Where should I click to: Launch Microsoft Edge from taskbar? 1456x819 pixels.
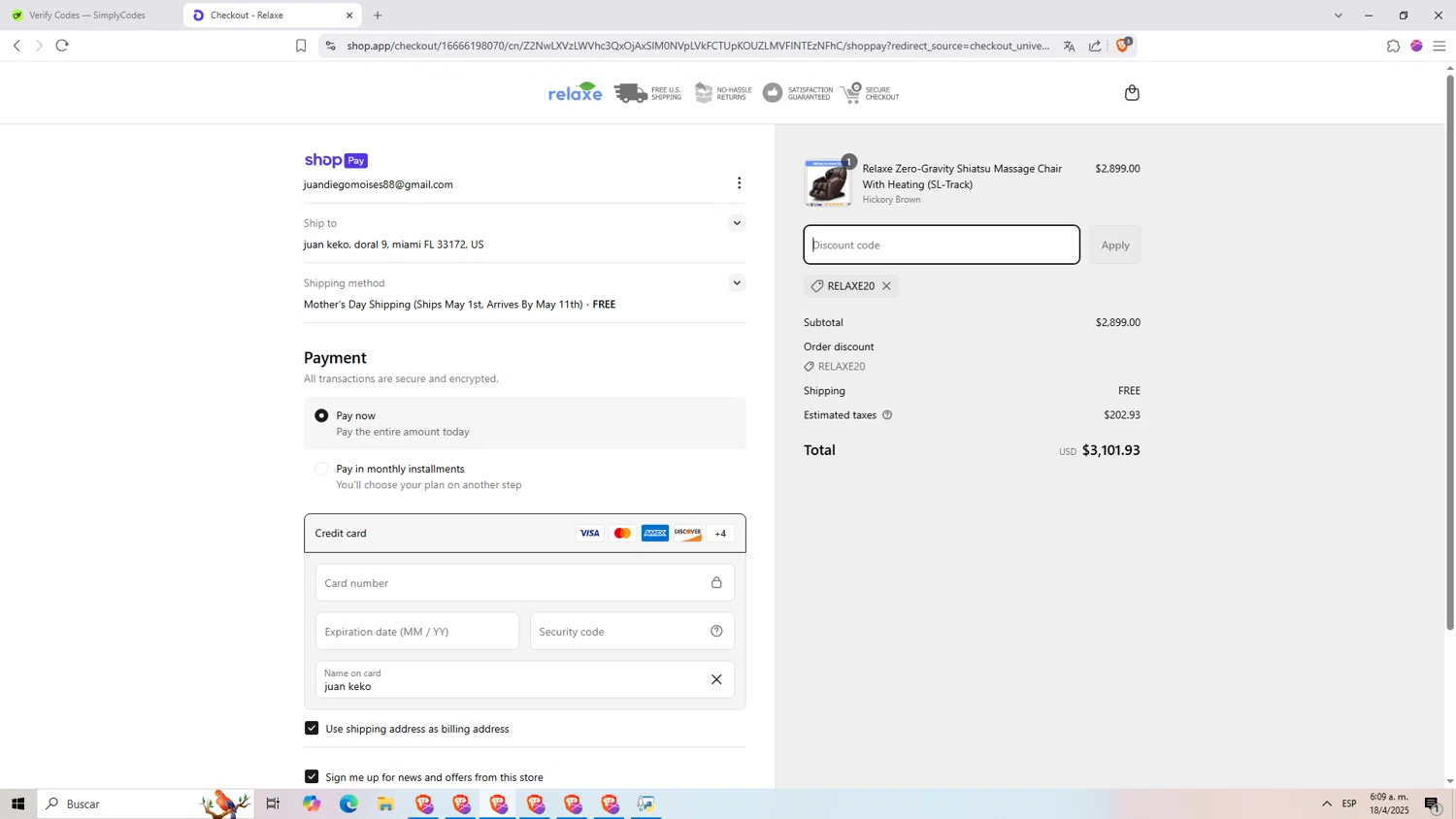click(348, 803)
